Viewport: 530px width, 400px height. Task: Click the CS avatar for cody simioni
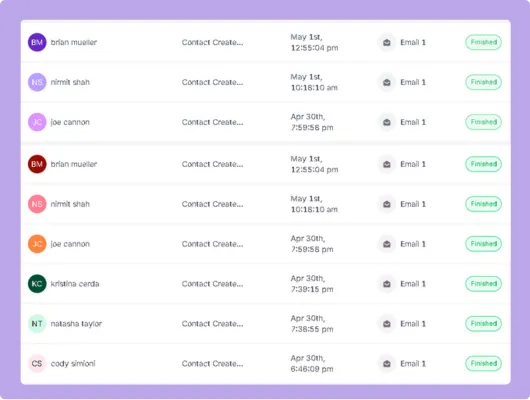tap(37, 363)
